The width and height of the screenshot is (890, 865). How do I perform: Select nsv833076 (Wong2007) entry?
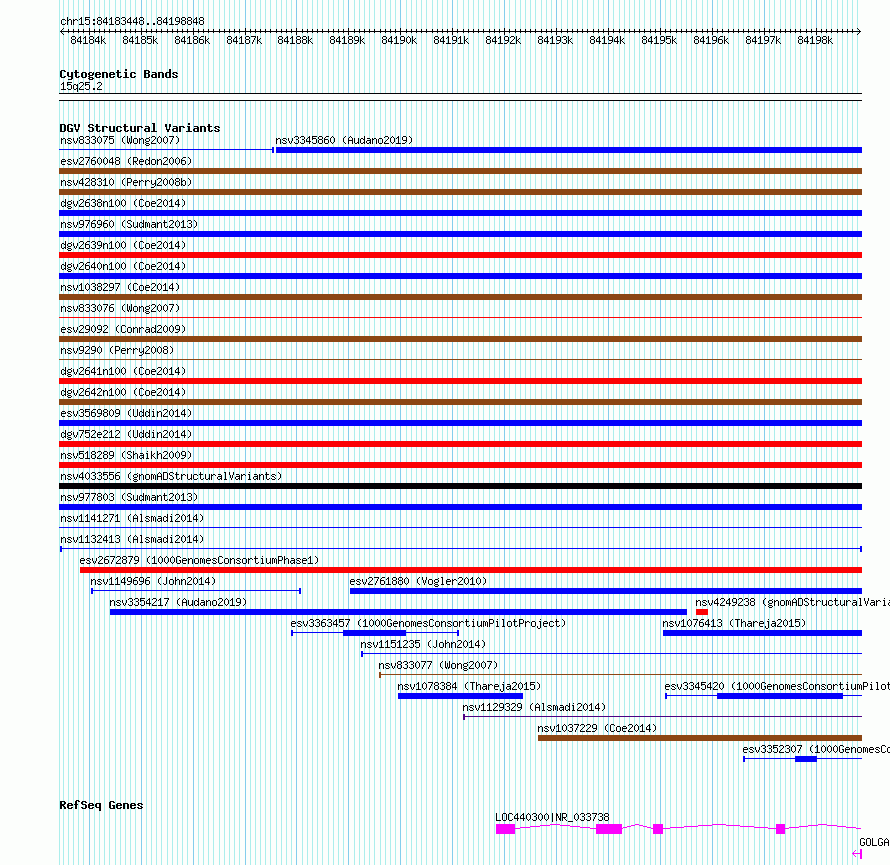(x=120, y=308)
